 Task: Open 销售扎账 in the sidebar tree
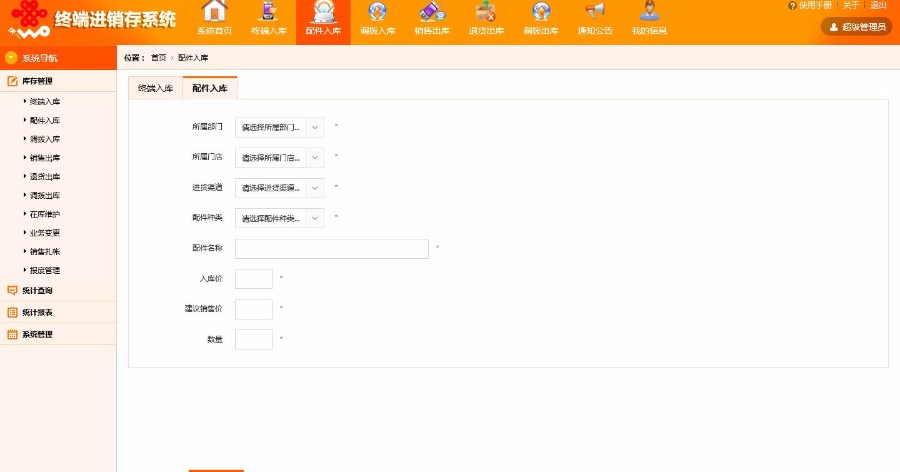(x=45, y=252)
